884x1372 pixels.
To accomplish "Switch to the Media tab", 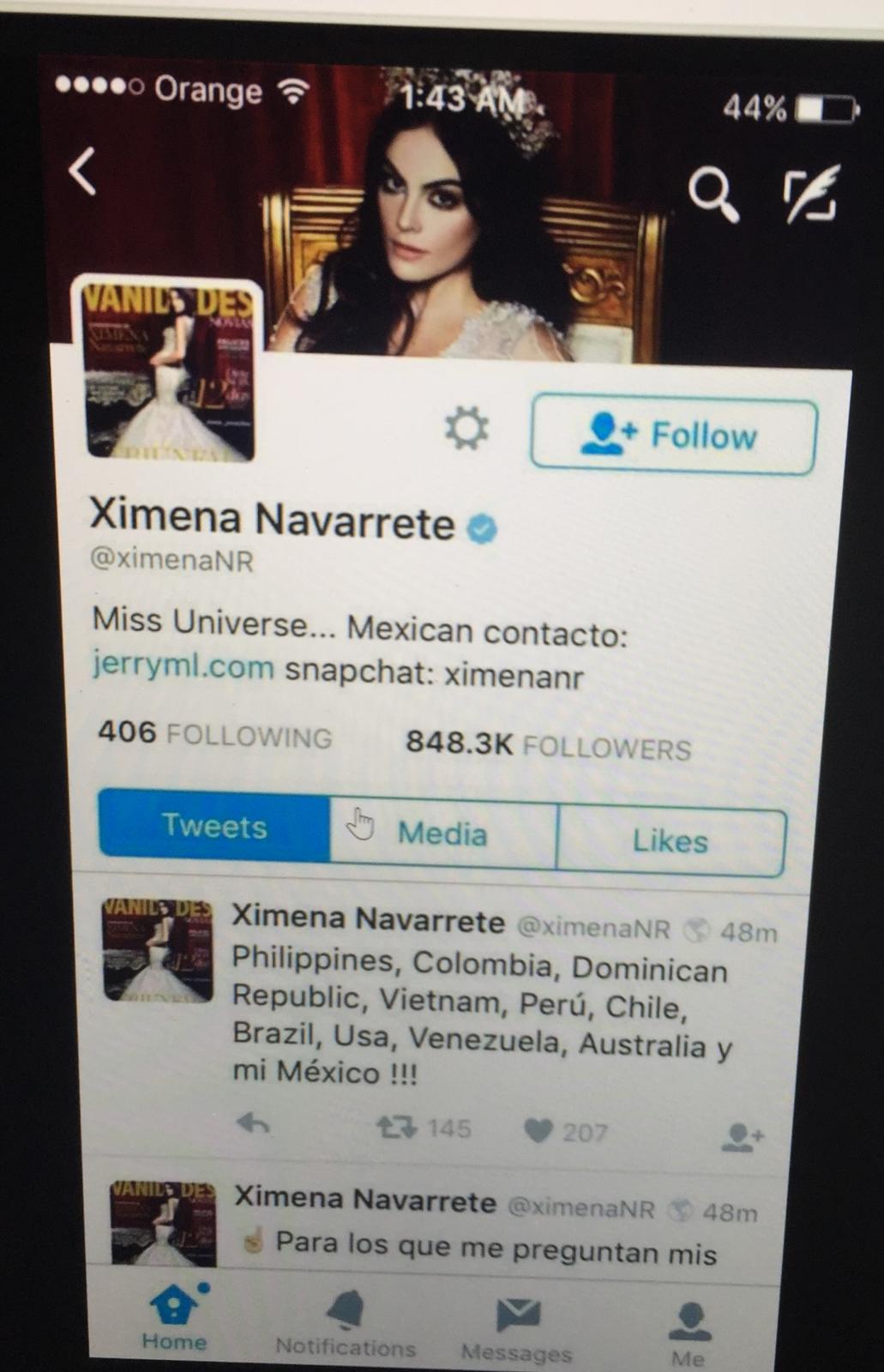I will [x=443, y=833].
